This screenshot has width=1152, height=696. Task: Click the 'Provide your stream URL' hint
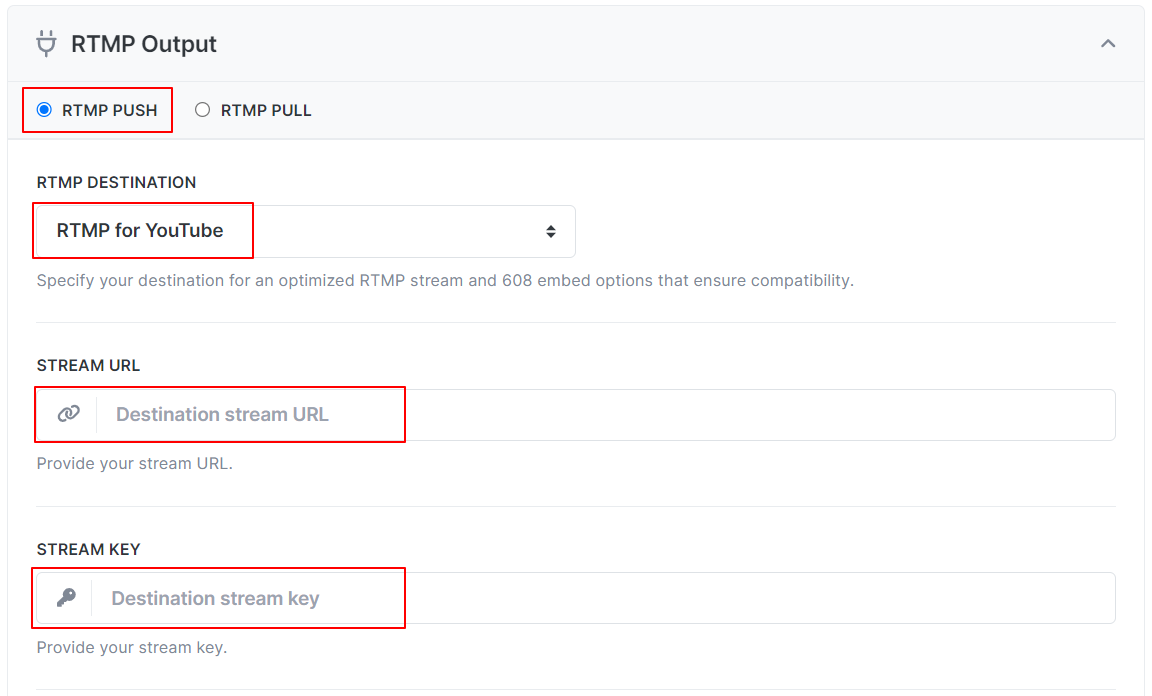coord(134,464)
